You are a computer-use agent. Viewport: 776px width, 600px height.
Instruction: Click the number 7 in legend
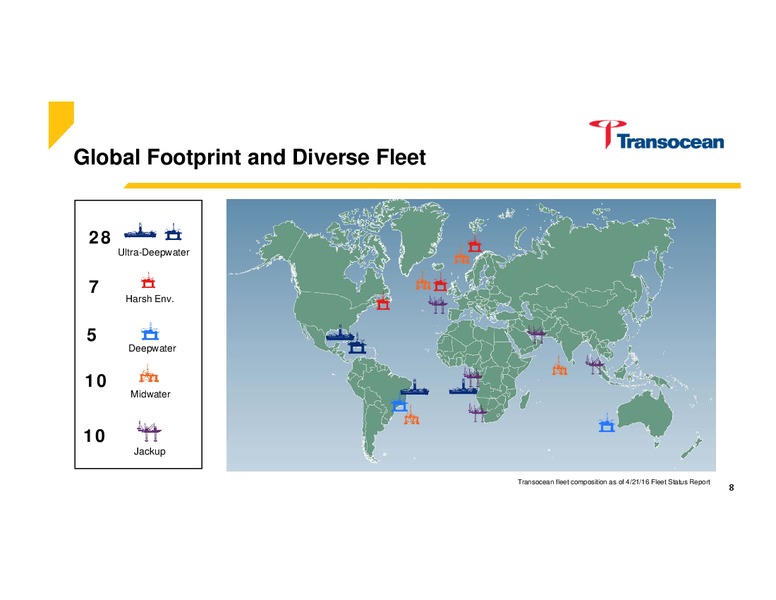pyautogui.click(x=94, y=287)
